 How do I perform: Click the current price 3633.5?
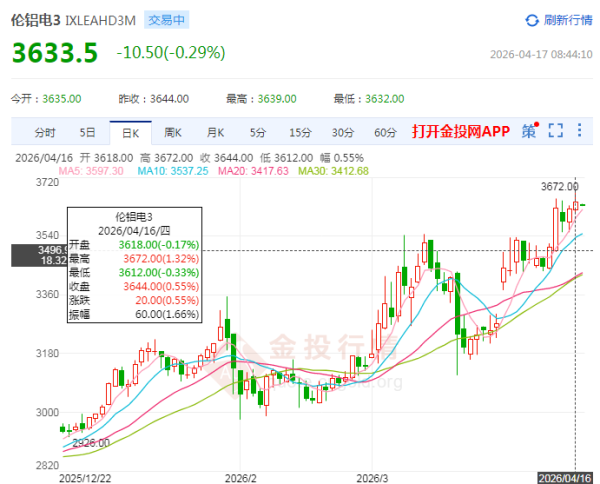click(55, 52)
